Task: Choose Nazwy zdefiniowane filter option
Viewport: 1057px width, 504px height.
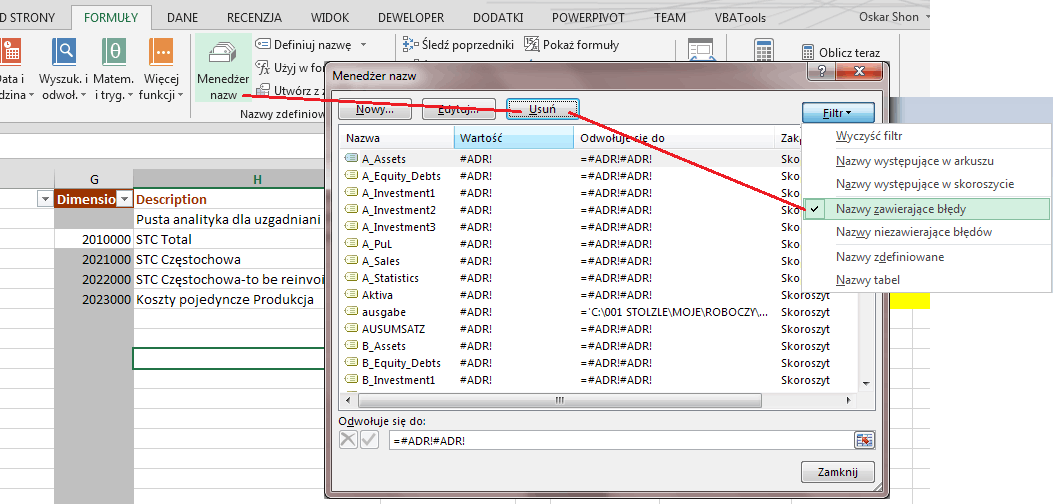Action: tap(926, 257)
